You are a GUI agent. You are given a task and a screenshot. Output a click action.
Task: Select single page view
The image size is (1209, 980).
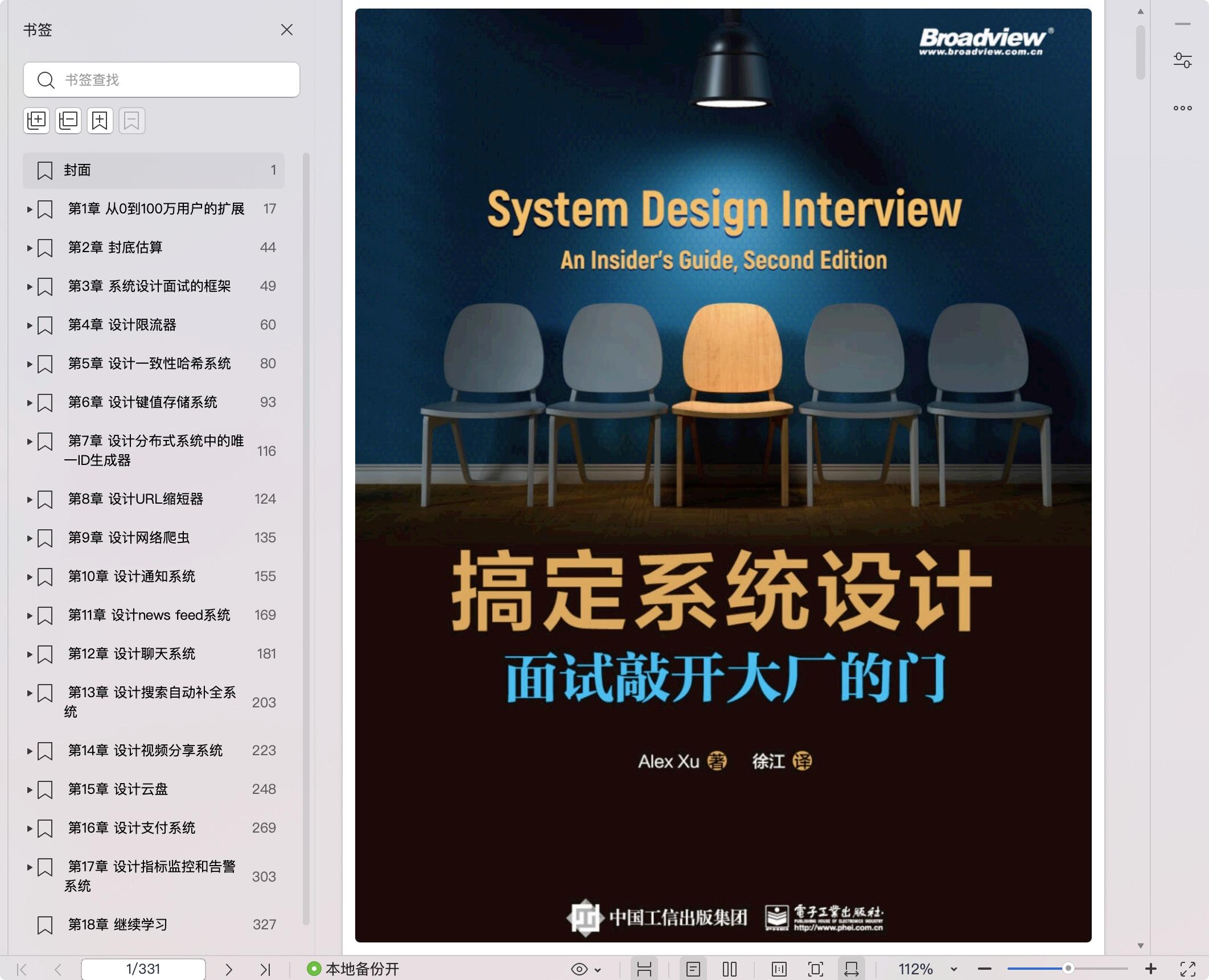[693, 969]
